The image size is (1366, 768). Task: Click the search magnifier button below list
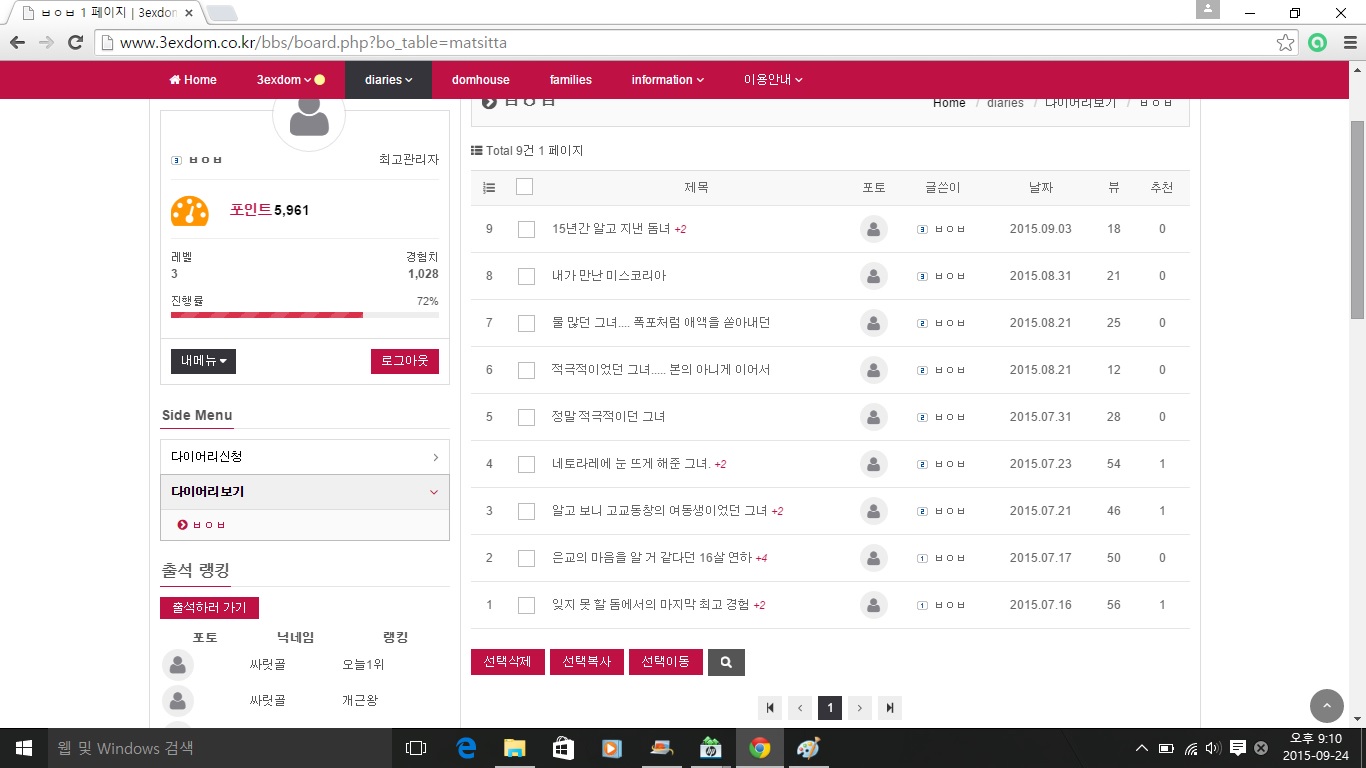click(726, 662)
